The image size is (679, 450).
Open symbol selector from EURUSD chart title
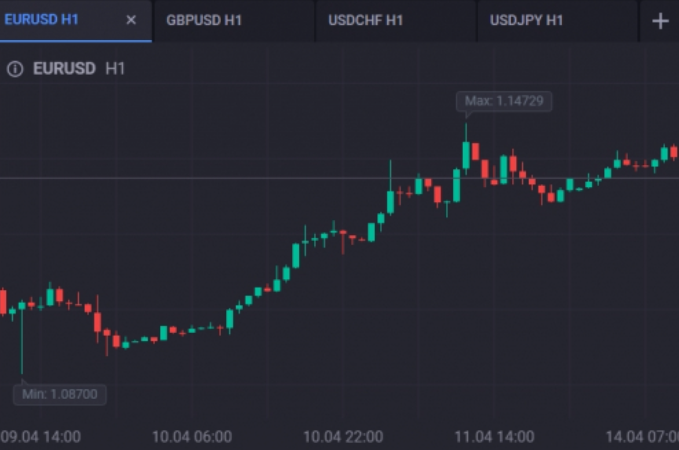pyautogui.click(x=64, y=69)
